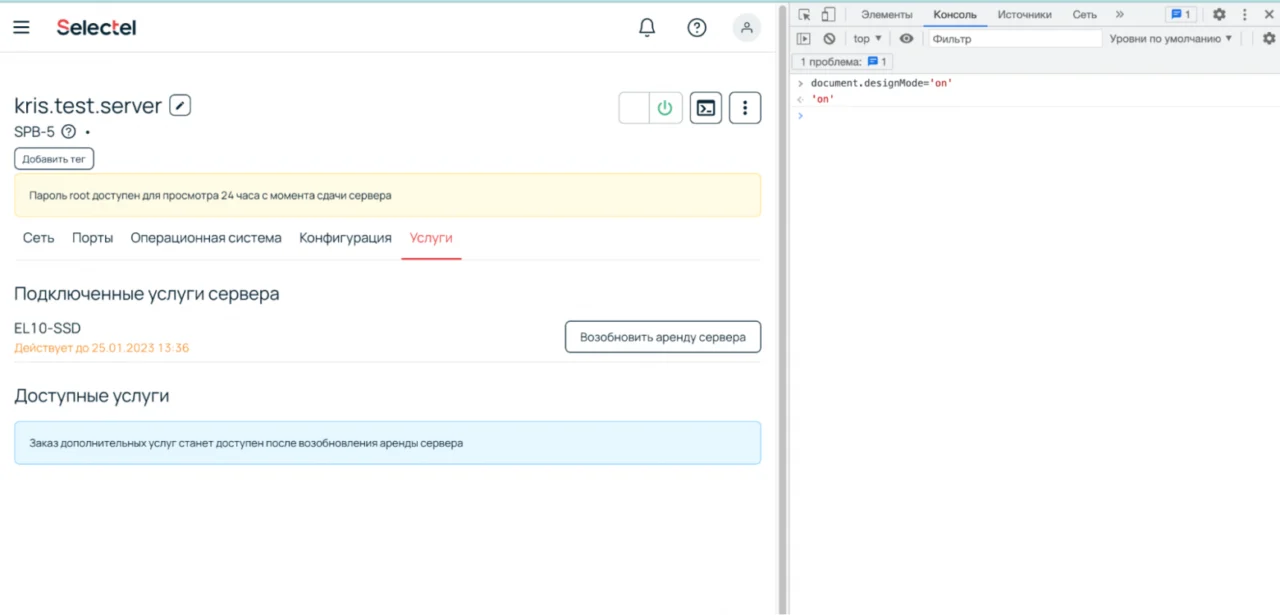Open the hamburger navigation menu
1280x615 pixels.
coord(21,27)
